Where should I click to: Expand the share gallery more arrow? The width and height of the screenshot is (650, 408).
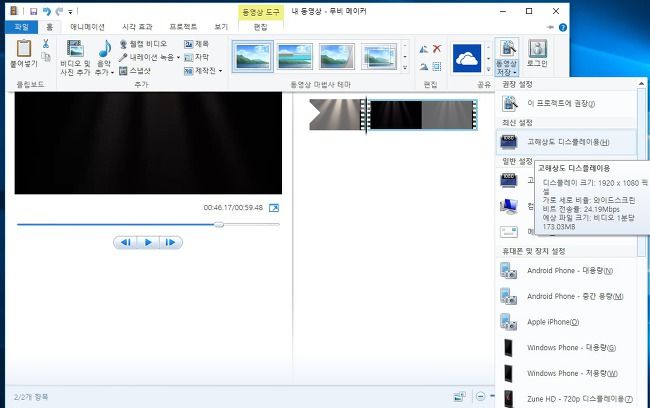tap(488, 69)
